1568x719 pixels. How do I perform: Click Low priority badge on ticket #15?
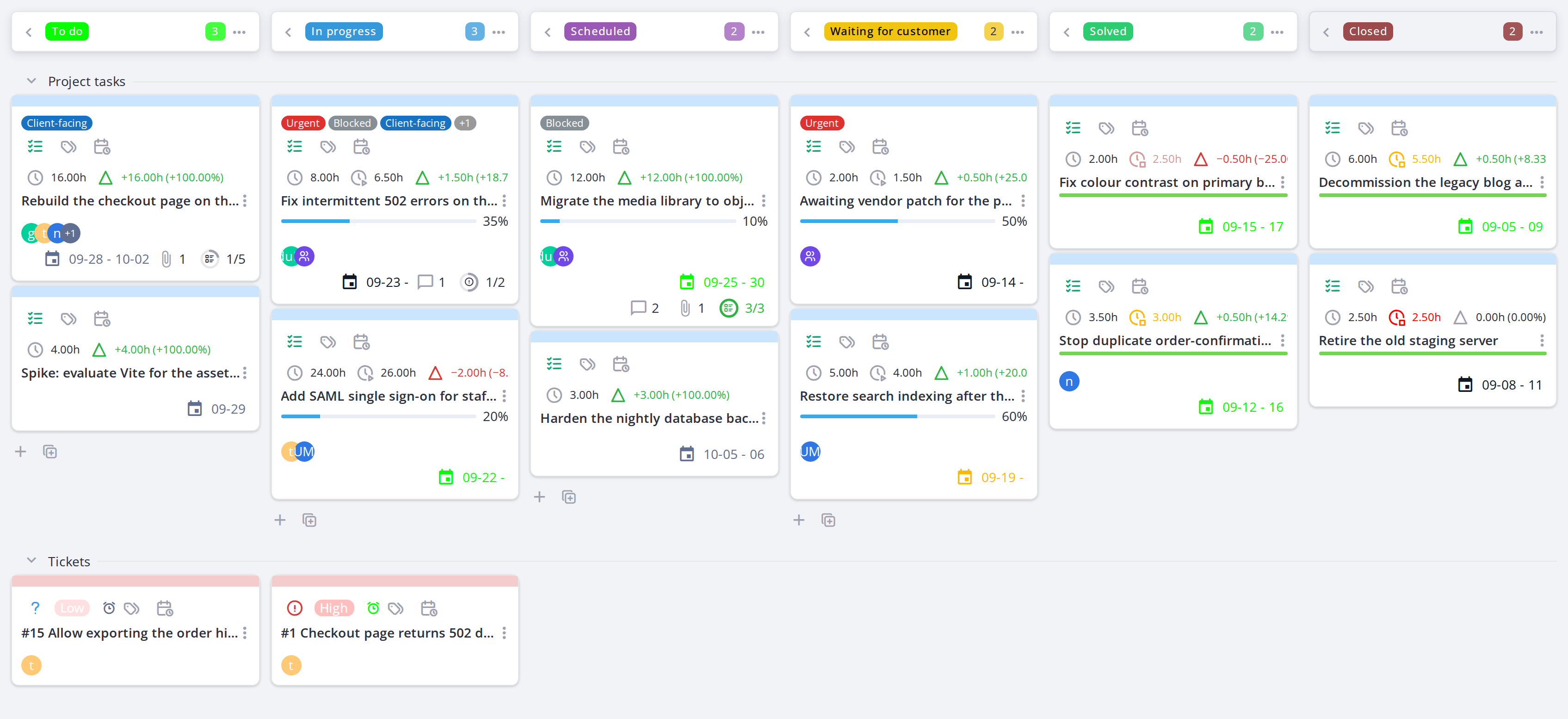(x=72, y=608)
